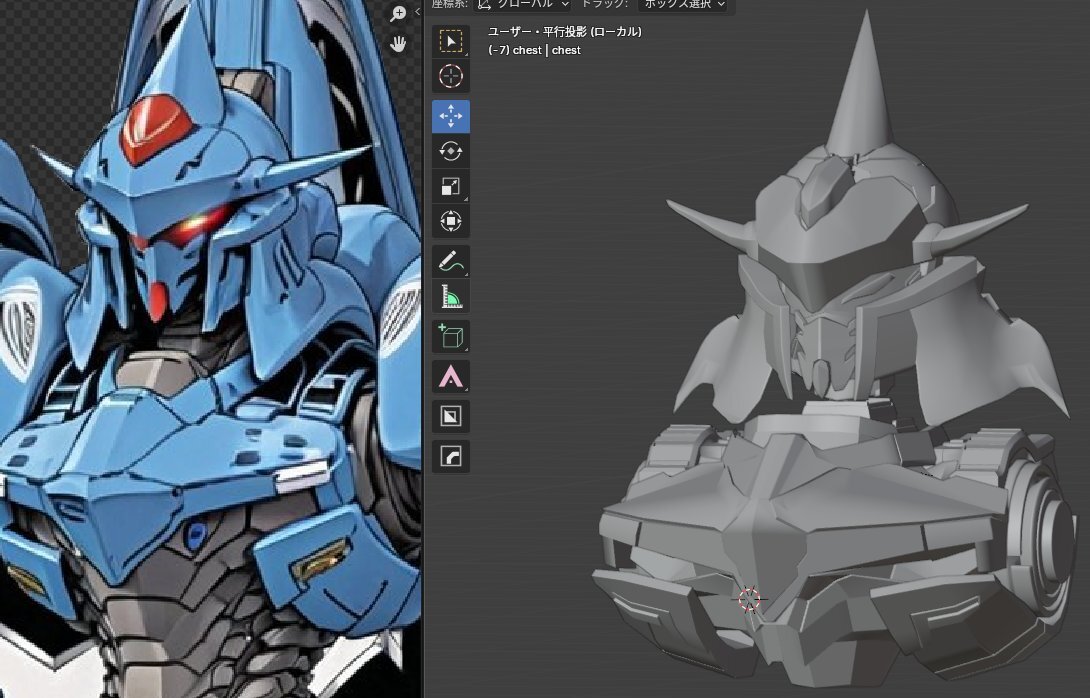Activate the Transform tool
1090x698 pixels.
click(x=450, y=221)
